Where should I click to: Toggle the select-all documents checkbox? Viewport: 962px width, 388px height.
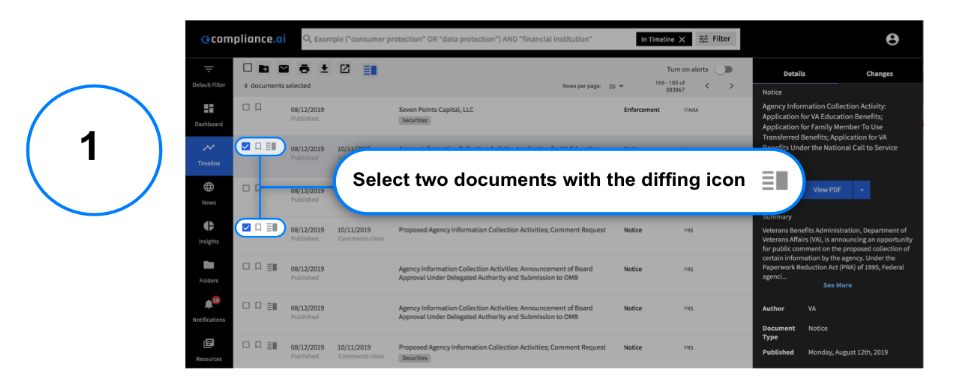(x=247, y=68)
